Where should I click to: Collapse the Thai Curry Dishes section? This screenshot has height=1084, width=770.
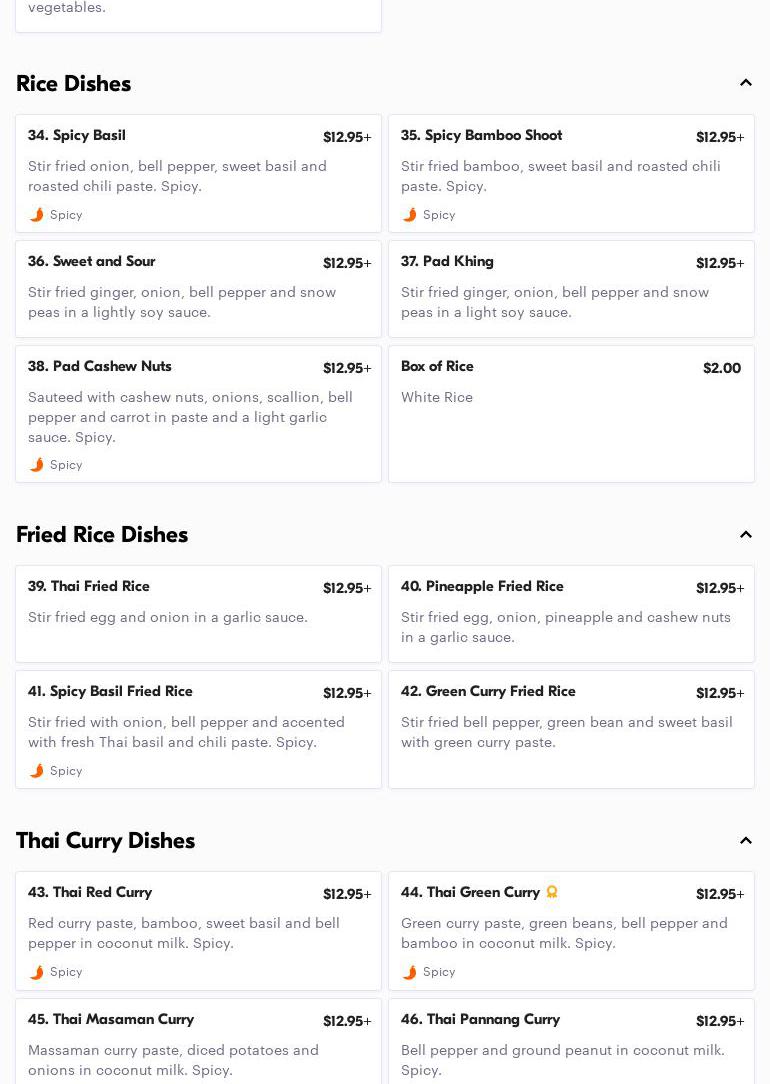[745, 841]
